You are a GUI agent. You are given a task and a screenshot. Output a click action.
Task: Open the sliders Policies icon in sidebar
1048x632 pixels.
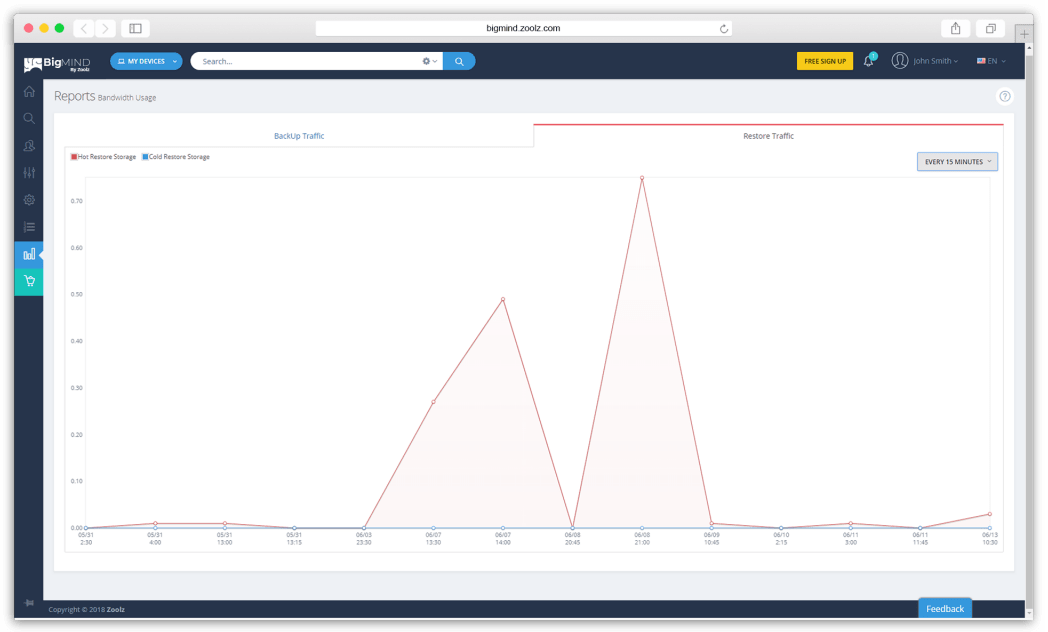tap(29, 173)
